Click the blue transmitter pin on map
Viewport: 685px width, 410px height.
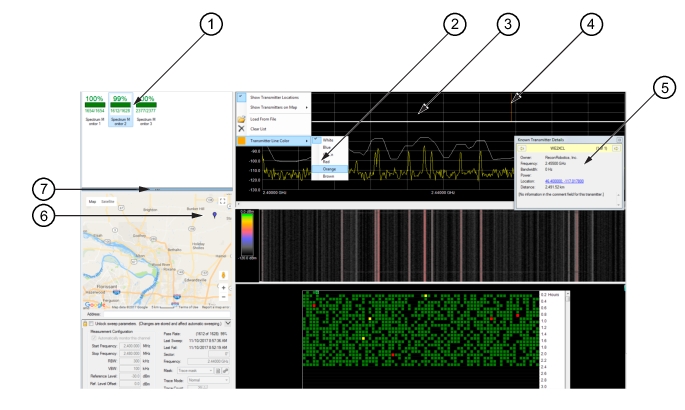[214, 214]
